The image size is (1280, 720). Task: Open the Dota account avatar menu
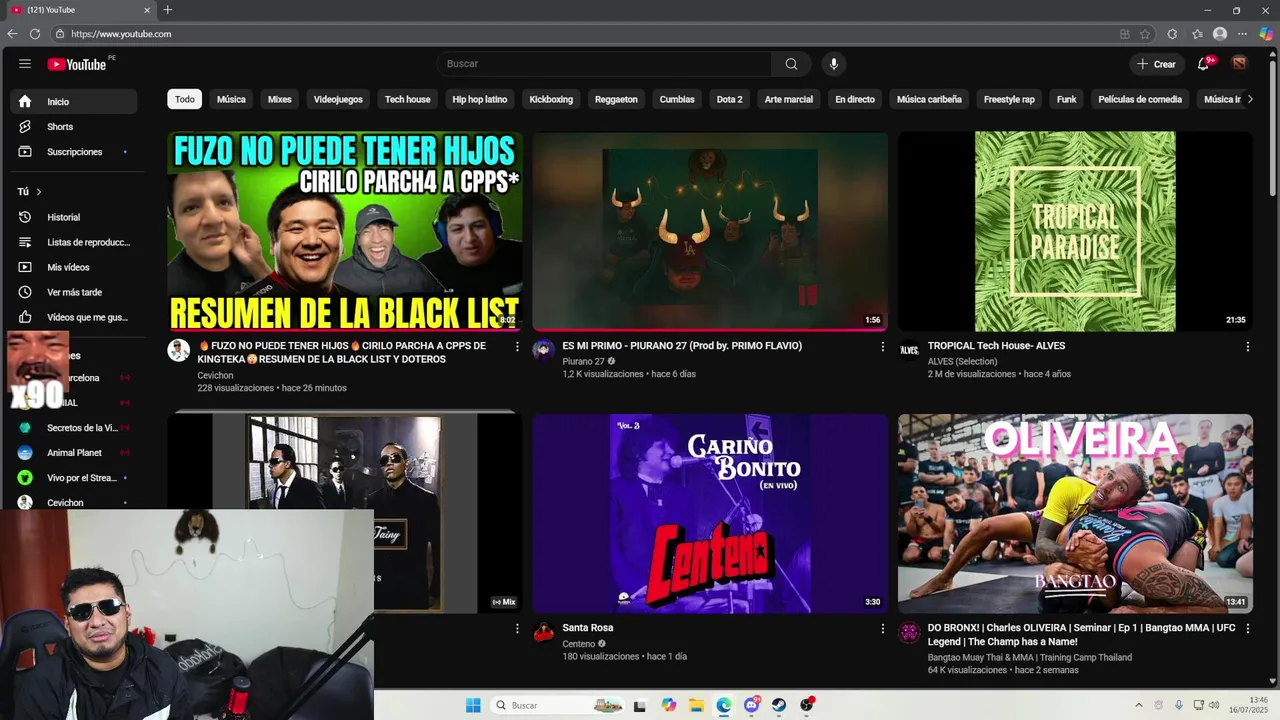click(x=1239, y=64)
